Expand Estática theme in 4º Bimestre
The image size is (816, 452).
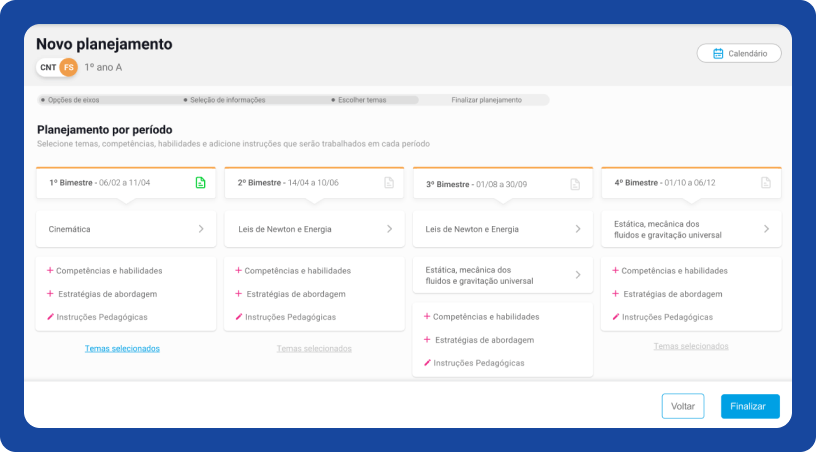point(766,229)
